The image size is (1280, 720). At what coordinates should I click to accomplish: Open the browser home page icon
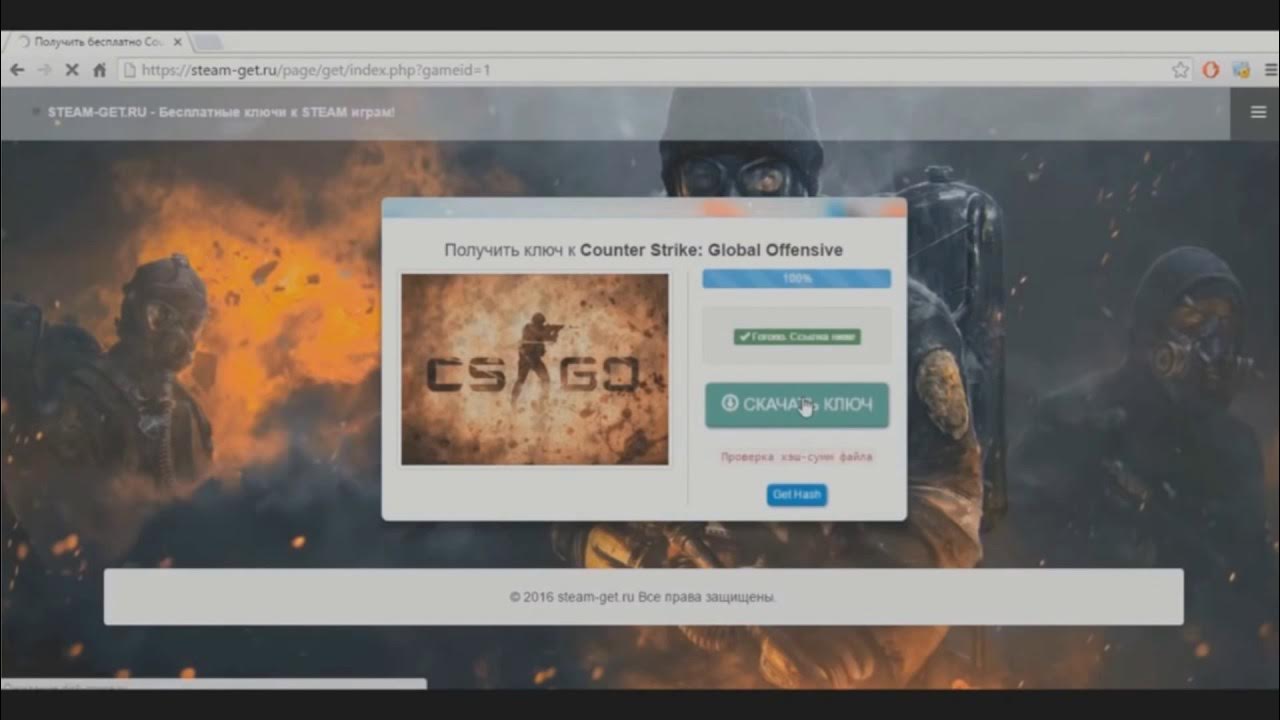pos(99,70)
